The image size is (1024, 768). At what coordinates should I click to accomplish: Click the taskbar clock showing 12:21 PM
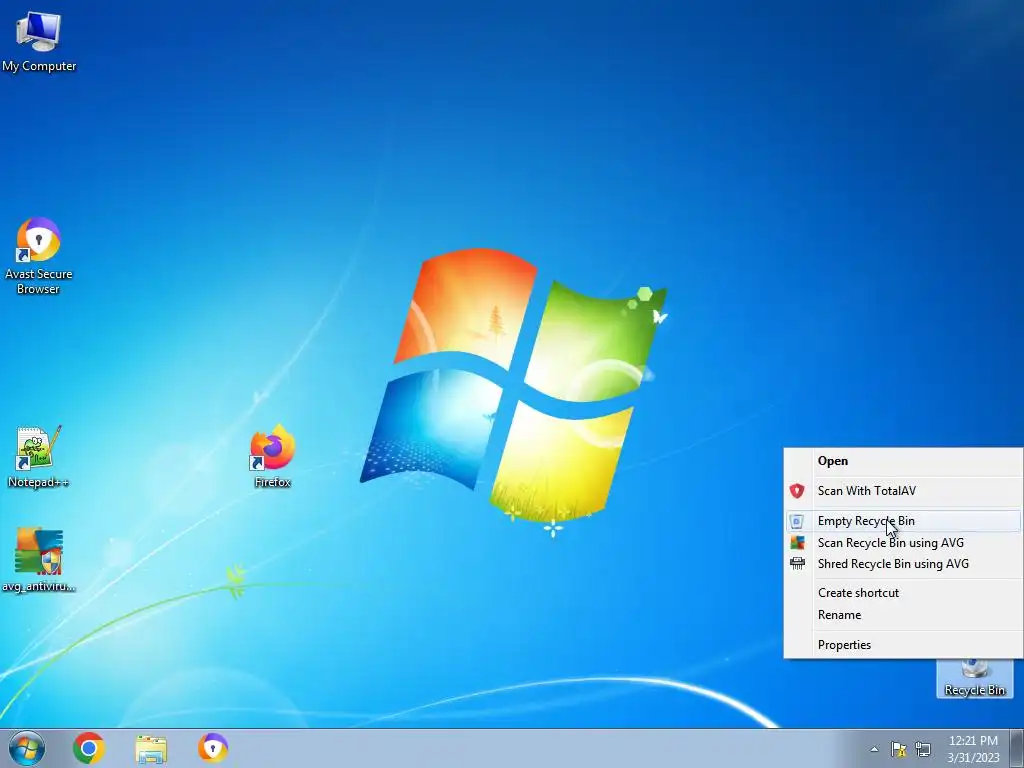[973, 748]
